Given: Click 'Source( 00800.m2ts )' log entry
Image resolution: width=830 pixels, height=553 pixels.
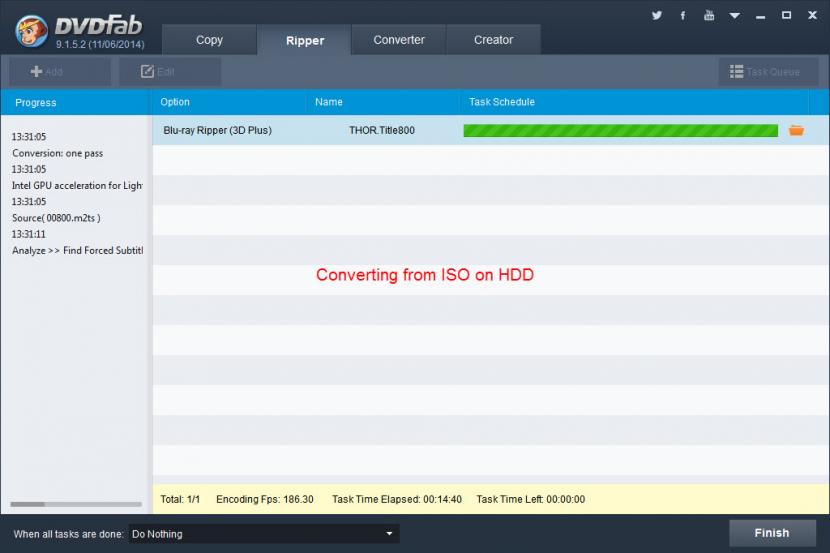Looking at the screenshot, I should (56, 218).
